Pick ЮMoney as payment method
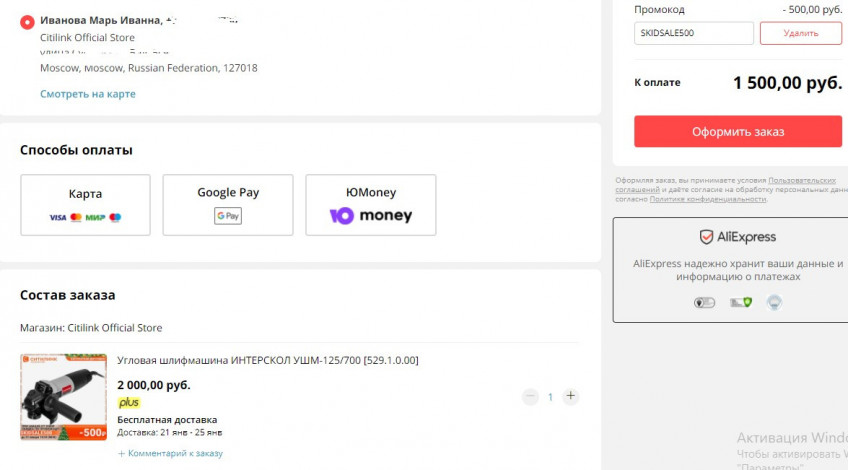The width and height of the screenshot is (848, 470). (x=370, y=205)
